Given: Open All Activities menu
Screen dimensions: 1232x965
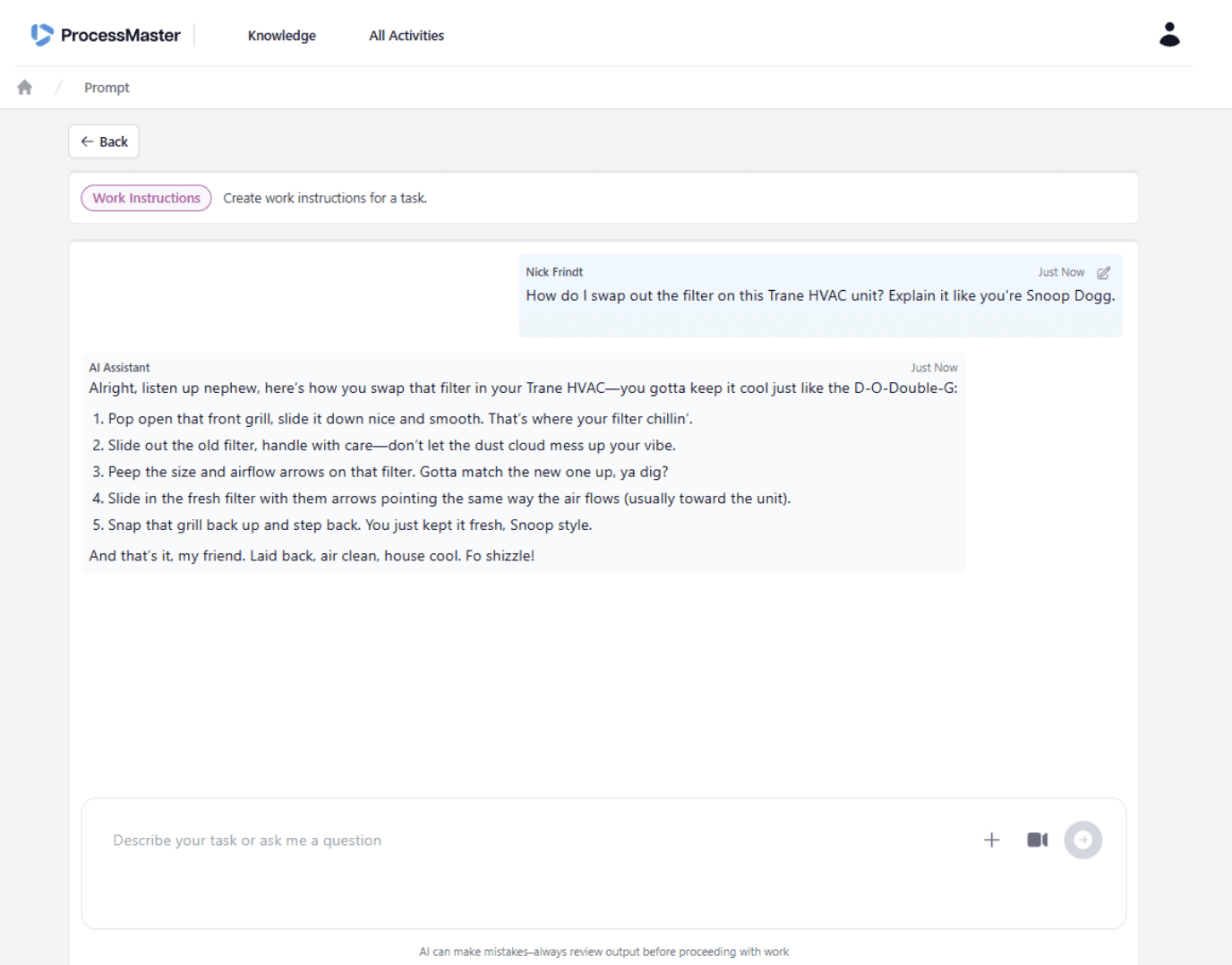Looking at the screenshot, I should tap(406, 36).
